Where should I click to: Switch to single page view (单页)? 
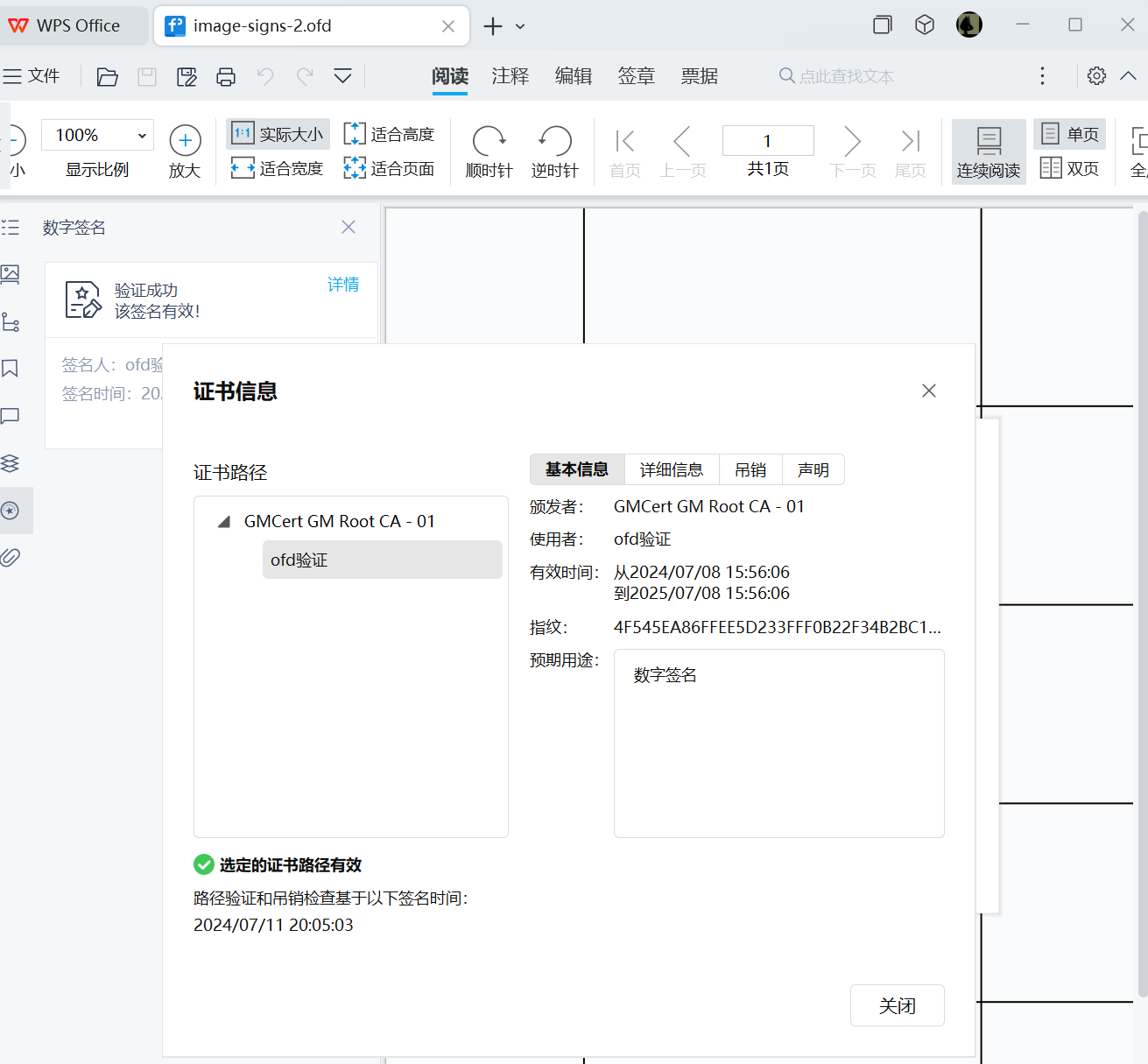tap(1070, 134)
